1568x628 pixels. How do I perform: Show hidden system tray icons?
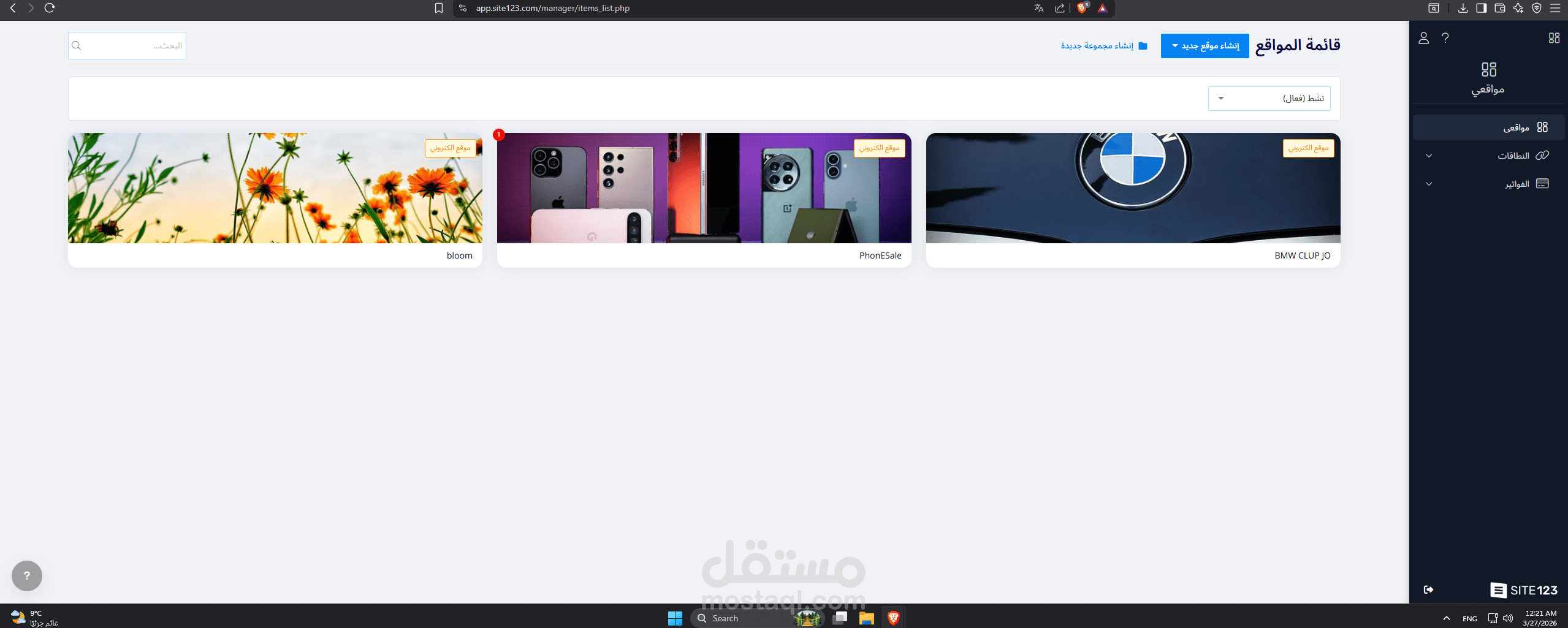[1447, 618]
